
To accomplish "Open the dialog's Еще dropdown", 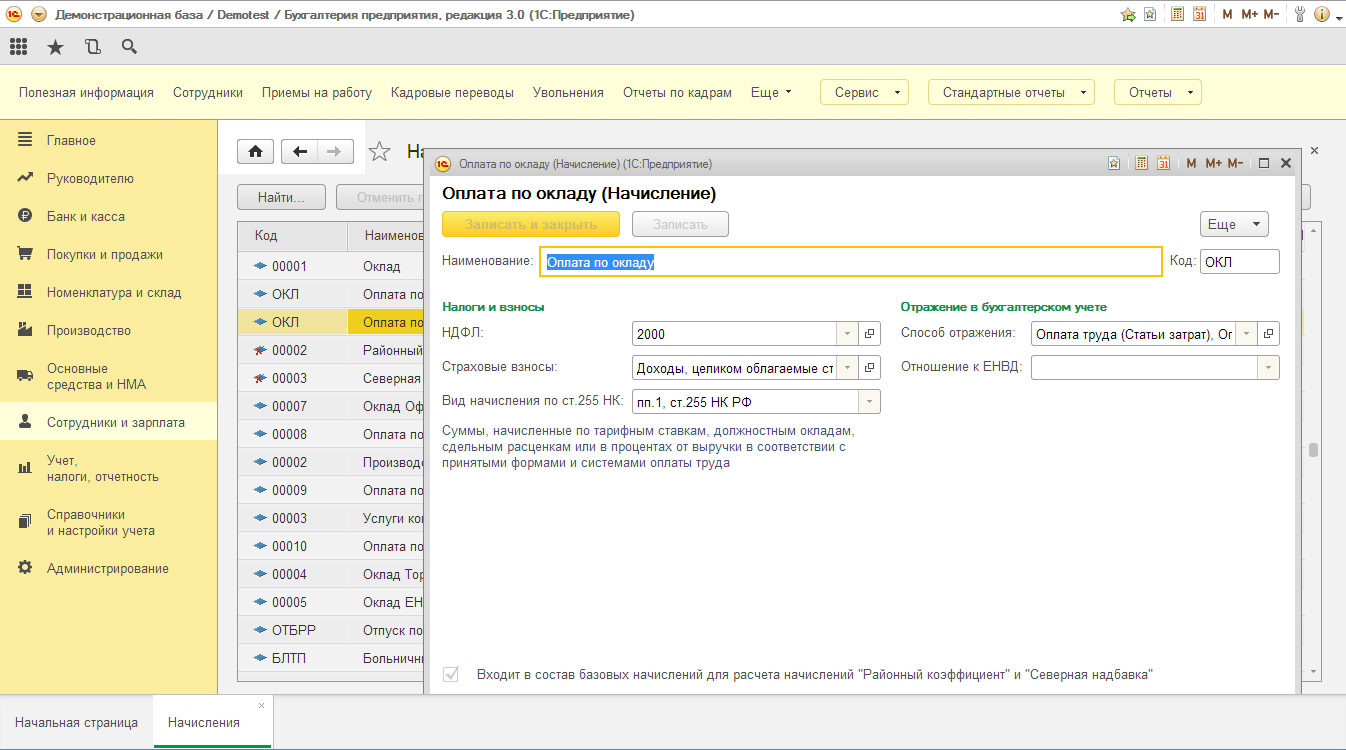I will [1234, 224].
